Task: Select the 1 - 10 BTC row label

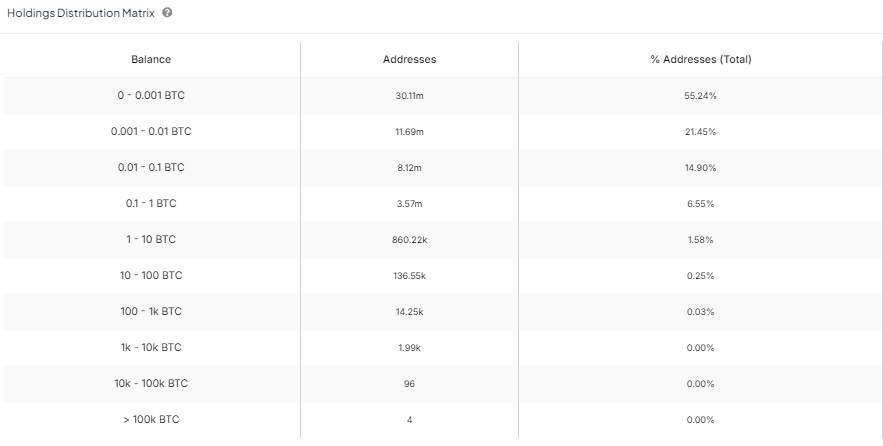Action: 151,240
